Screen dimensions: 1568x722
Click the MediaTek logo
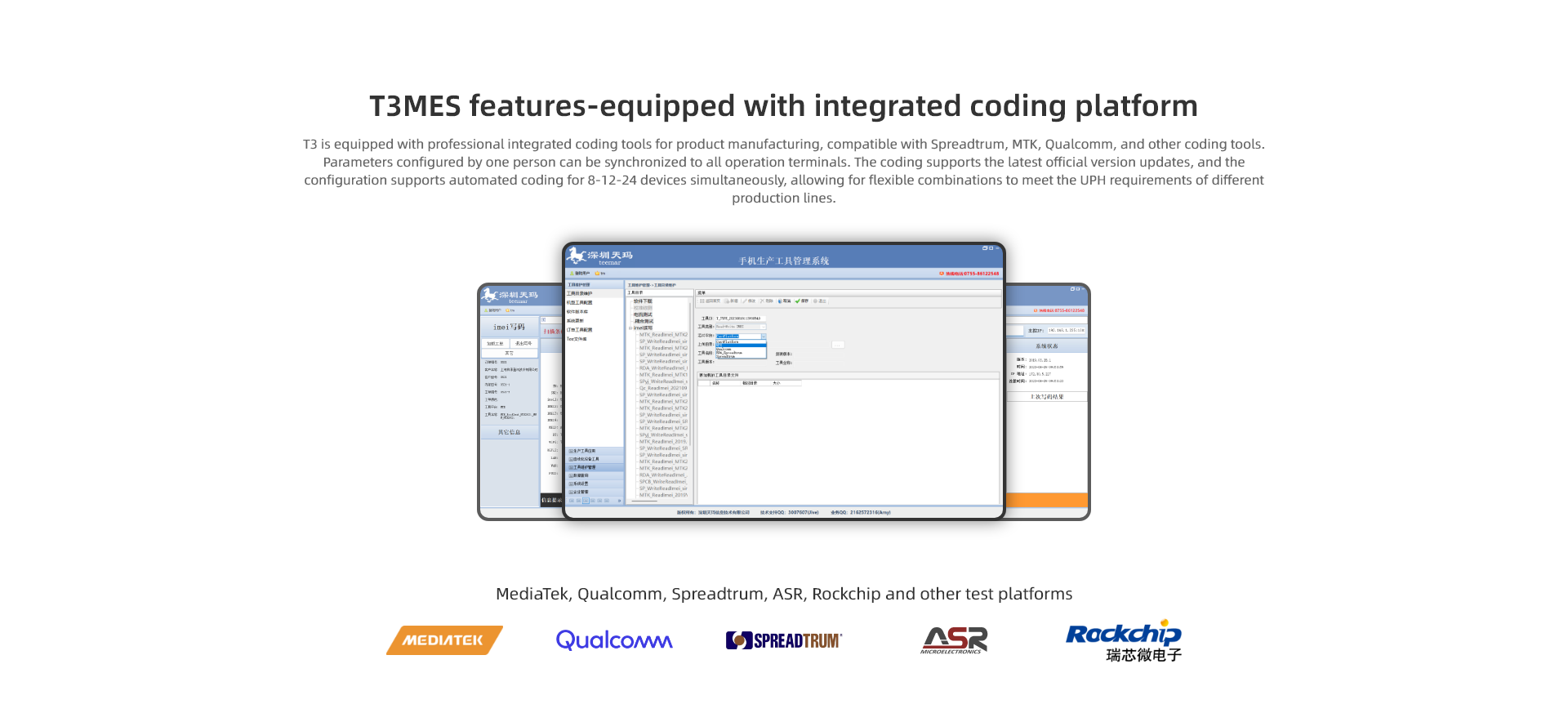point(444,640)
